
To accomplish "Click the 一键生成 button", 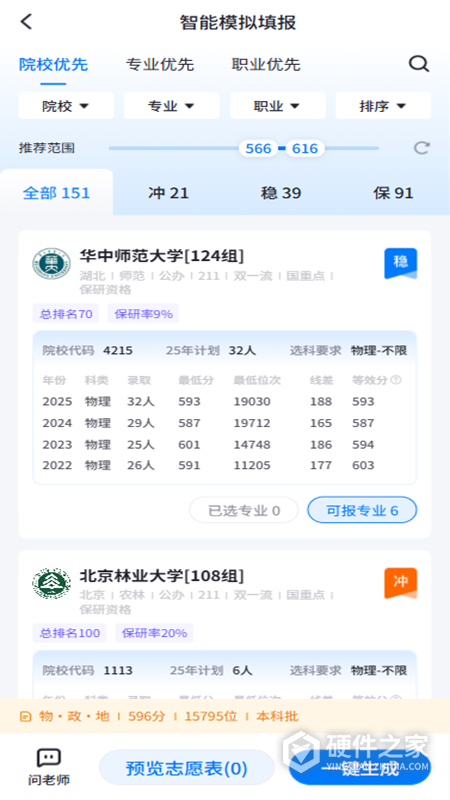I will click(360, 768).
